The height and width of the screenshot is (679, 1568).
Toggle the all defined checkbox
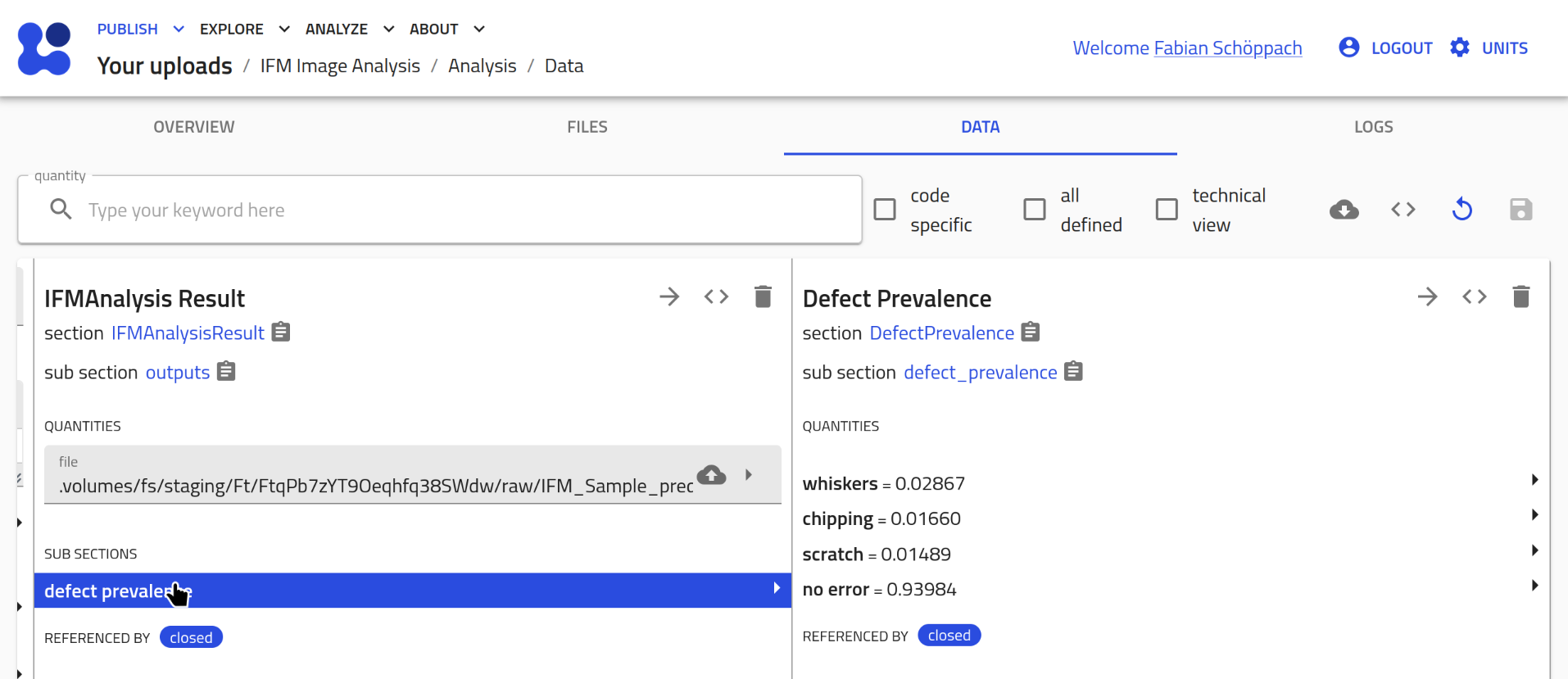click(x=1035, y=210)
